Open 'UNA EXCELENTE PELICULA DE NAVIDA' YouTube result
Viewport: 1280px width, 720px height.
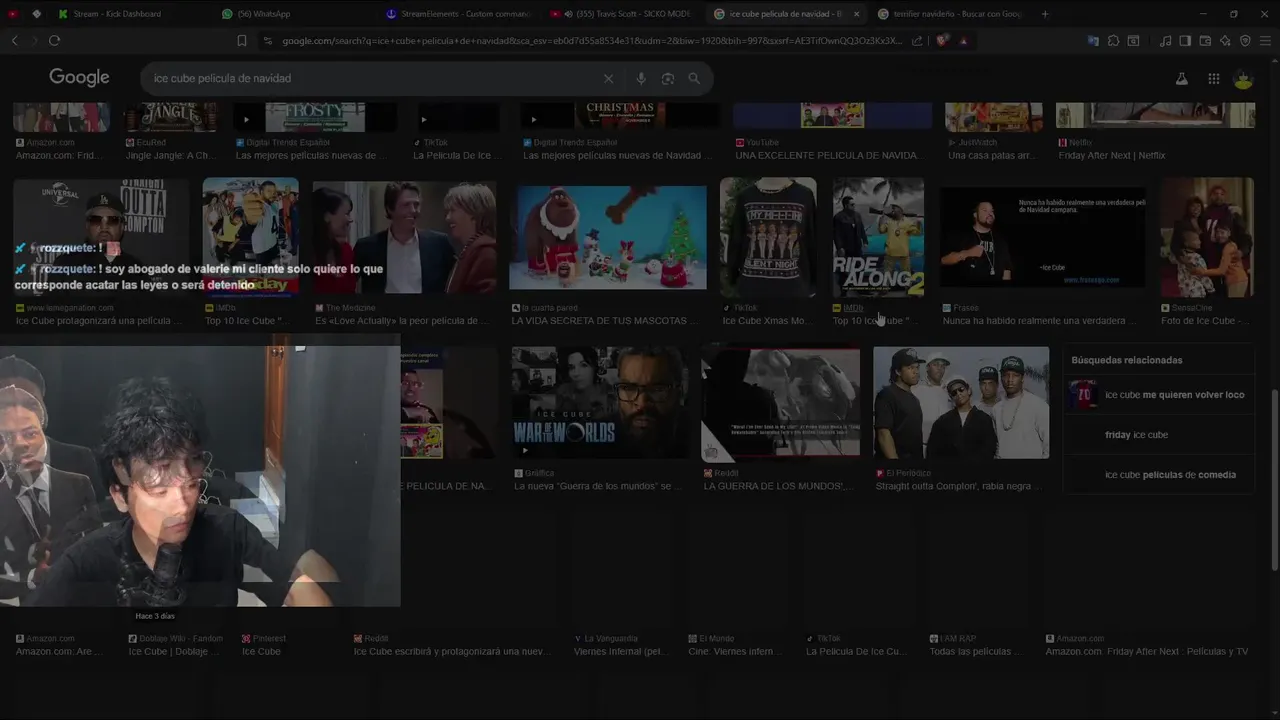[827, 156]
